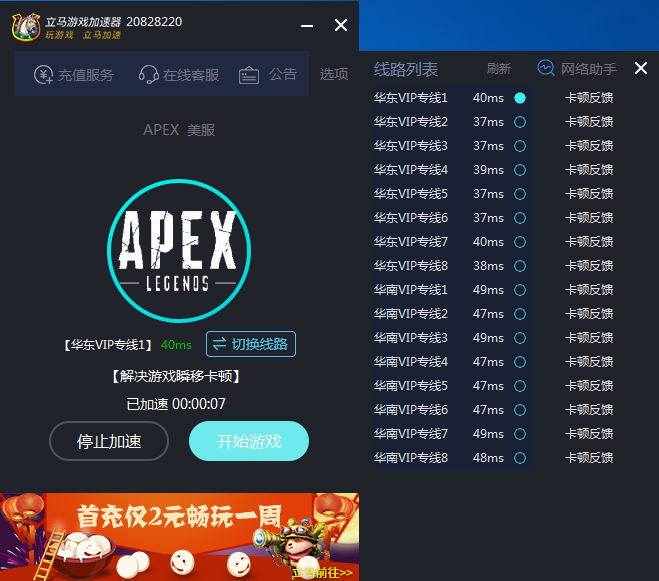Image resolution: width=659 pixels, height=581 pixels.
Task: Click the yen recharge icon
Action: pos(43,75)
